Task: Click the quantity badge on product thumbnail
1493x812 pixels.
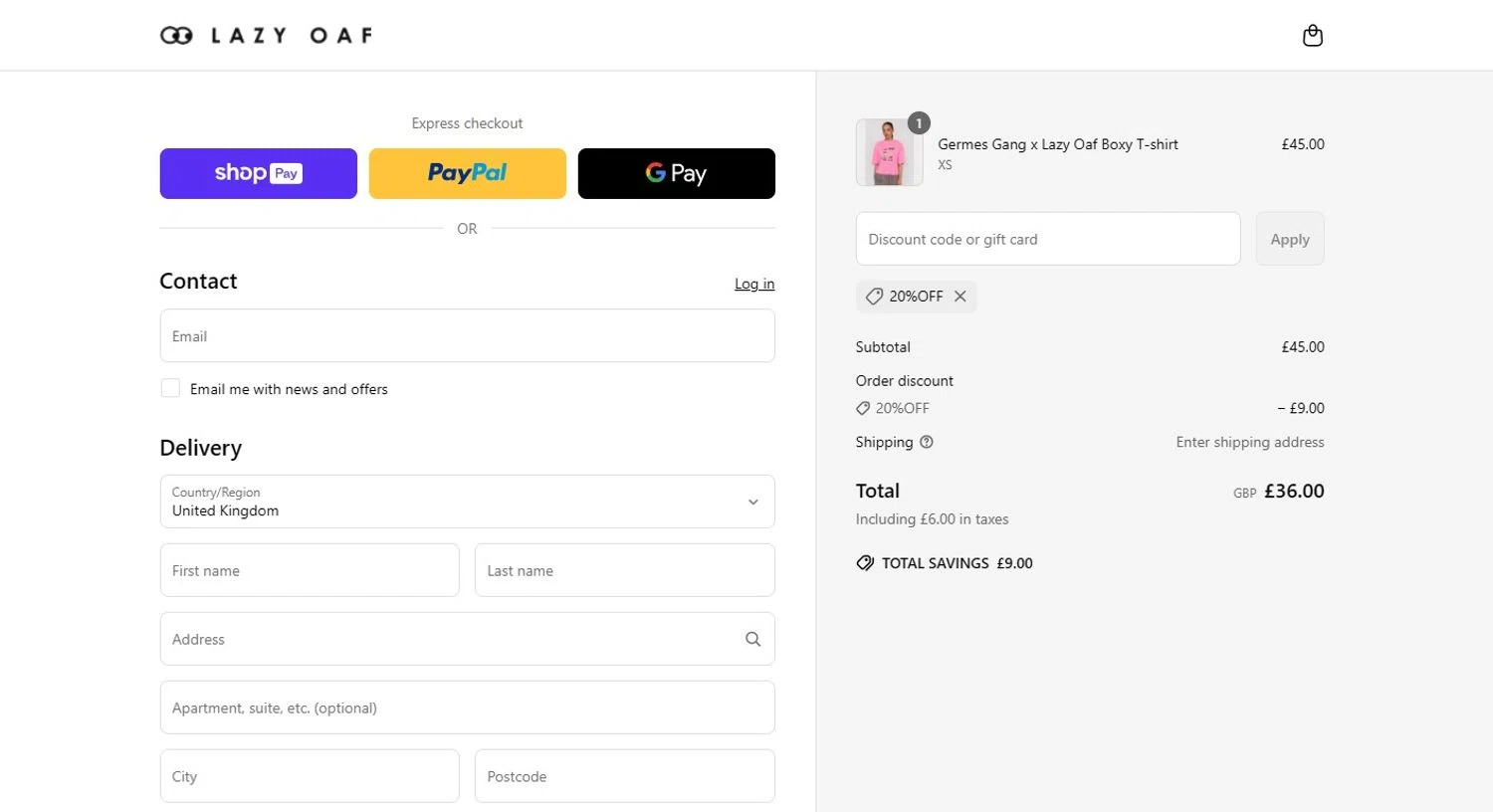Action: pyautogui.click(x=919, y=123)
